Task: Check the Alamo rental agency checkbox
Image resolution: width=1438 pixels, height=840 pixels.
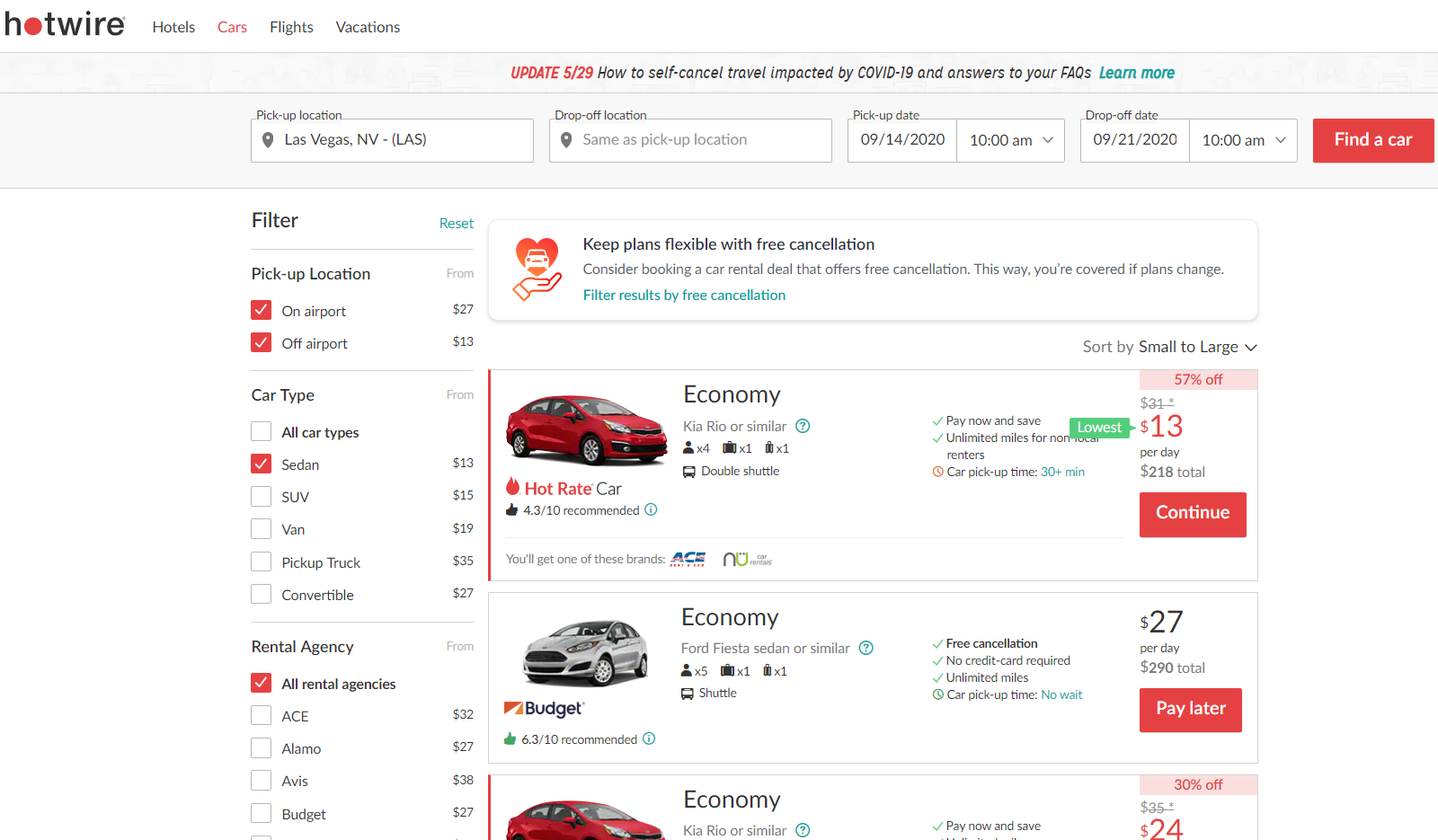Action: [262, 747]
